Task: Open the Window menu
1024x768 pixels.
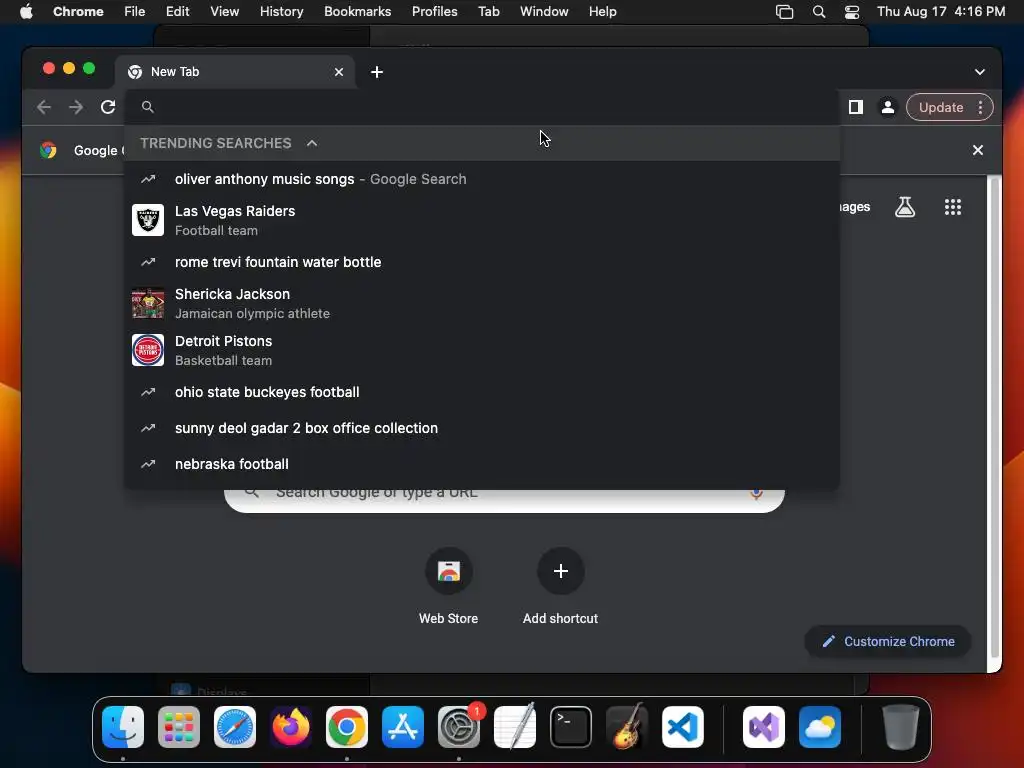Action: click(544, 12)
